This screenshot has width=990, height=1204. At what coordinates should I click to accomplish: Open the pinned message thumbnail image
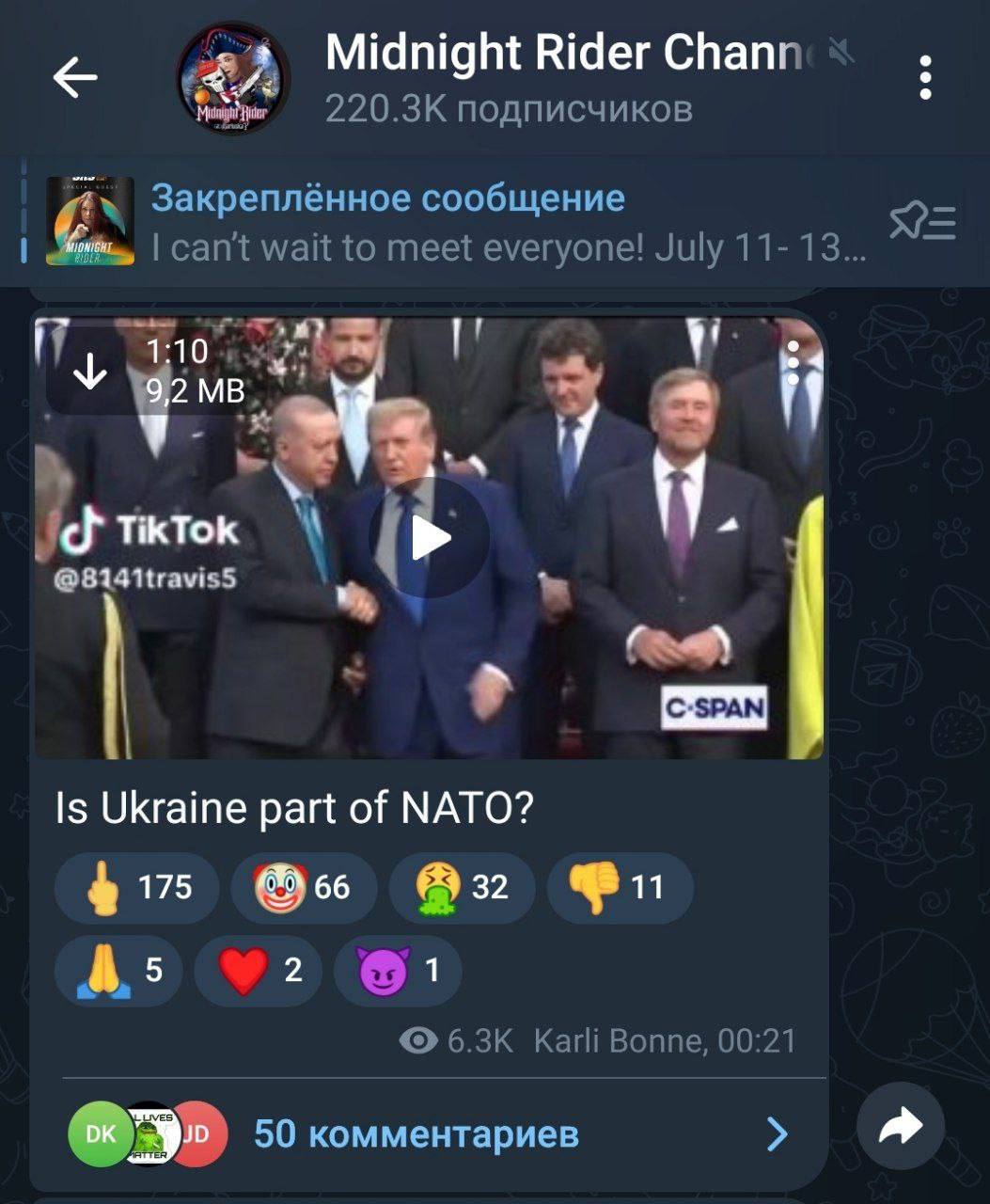[x=90, y=222]
